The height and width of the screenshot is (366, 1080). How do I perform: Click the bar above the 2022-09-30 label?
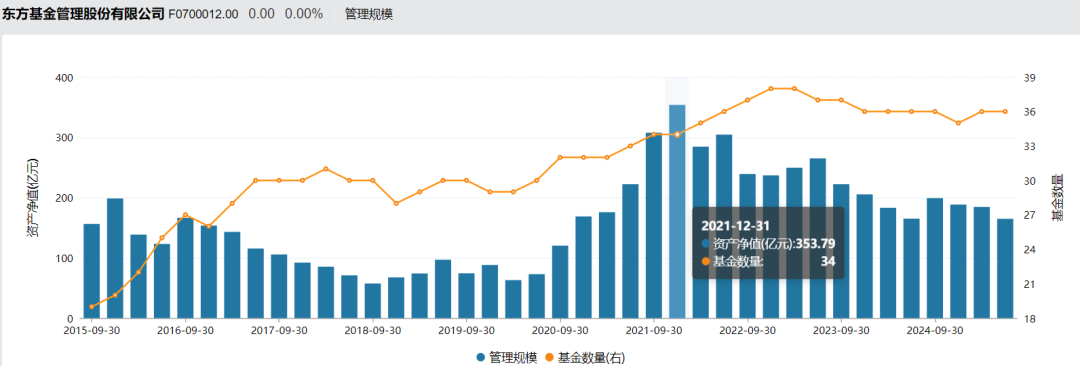[x=747, y=246]
